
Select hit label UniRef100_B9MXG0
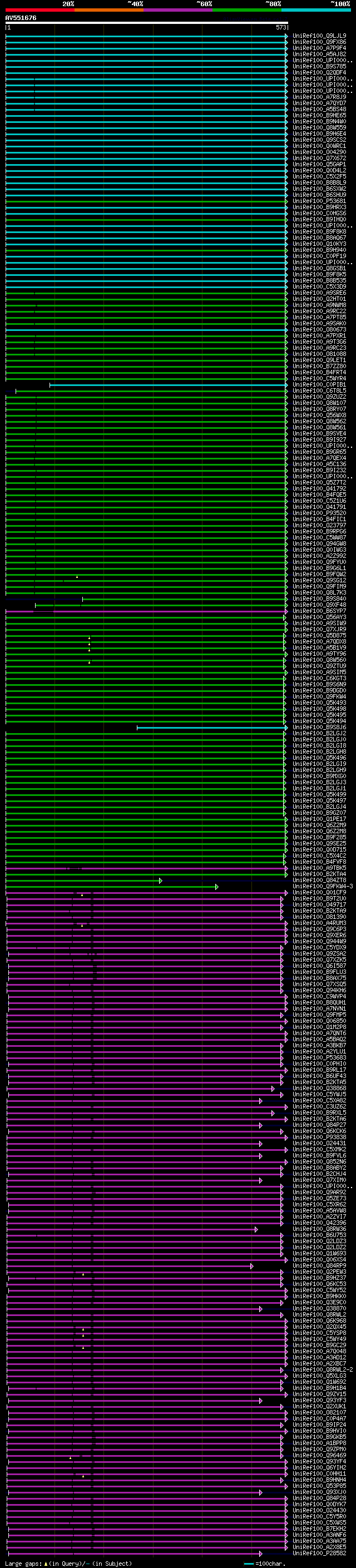click(319, 776)
